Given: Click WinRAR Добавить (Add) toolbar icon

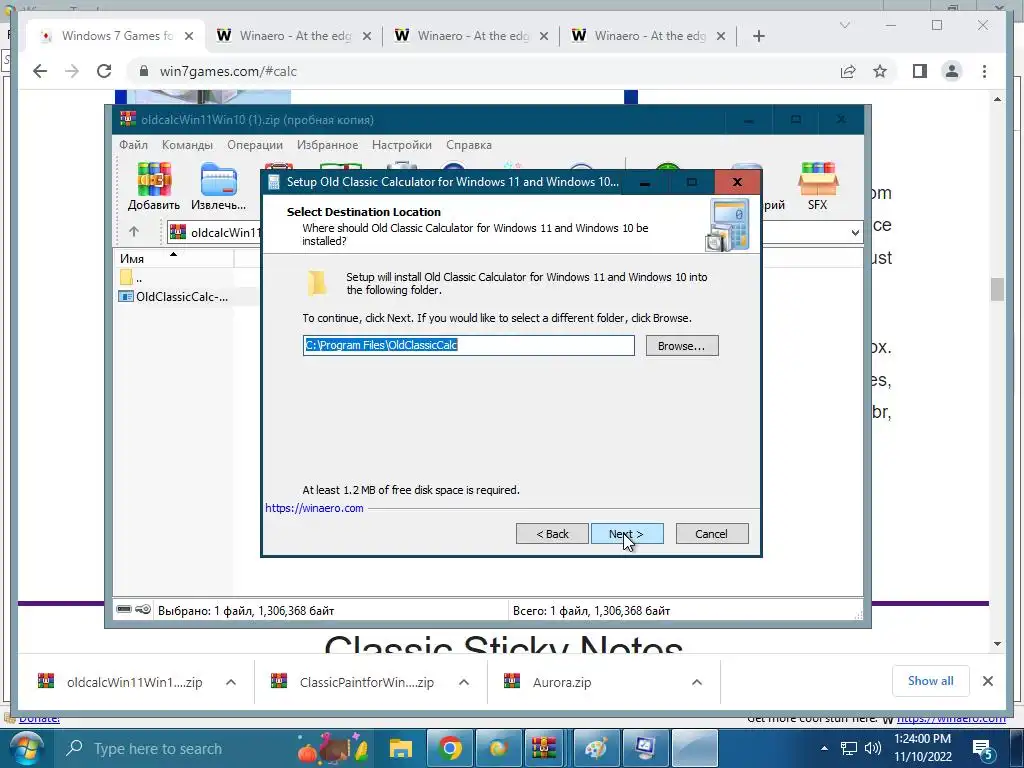Looking at the screenshot, I should tap(154, 187).
